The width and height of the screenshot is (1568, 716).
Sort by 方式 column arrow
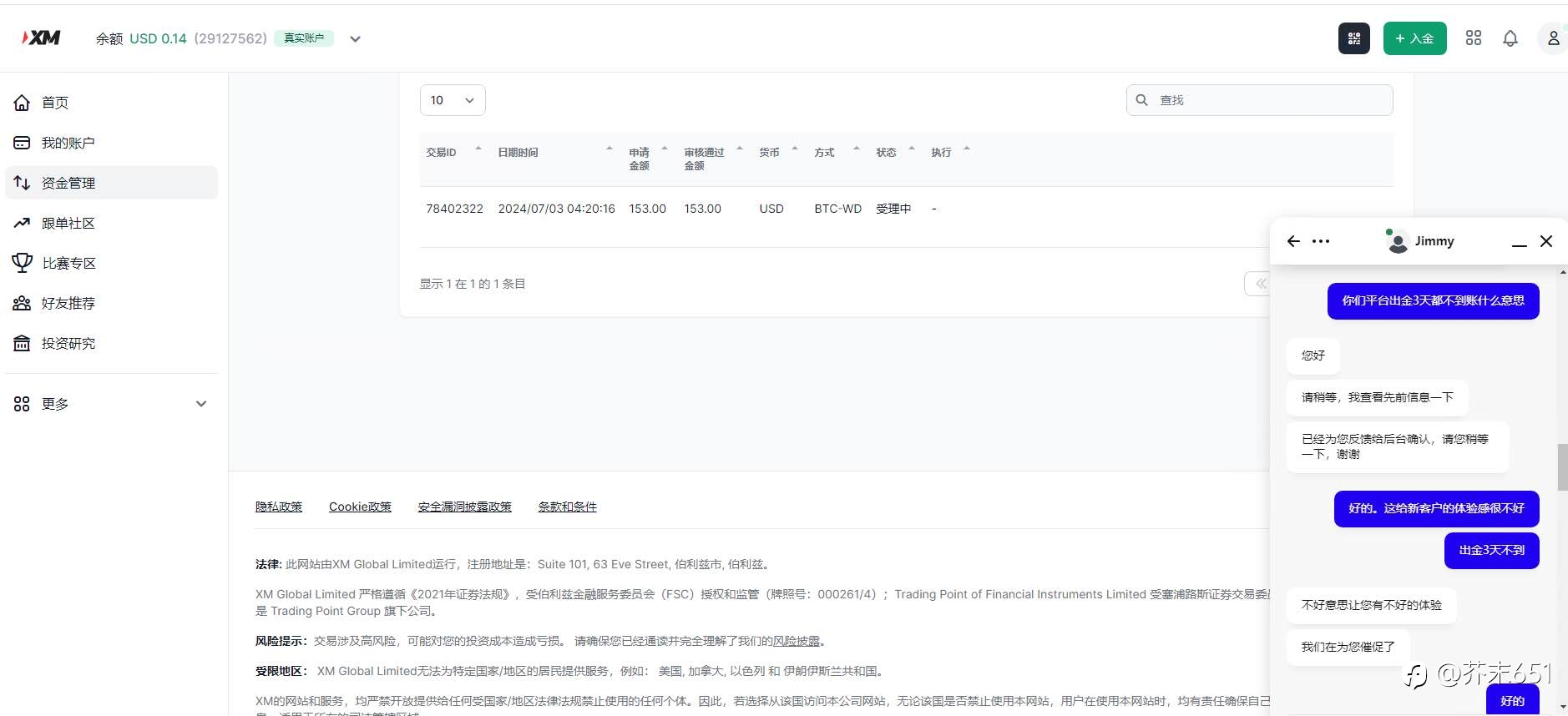[857, 149]
